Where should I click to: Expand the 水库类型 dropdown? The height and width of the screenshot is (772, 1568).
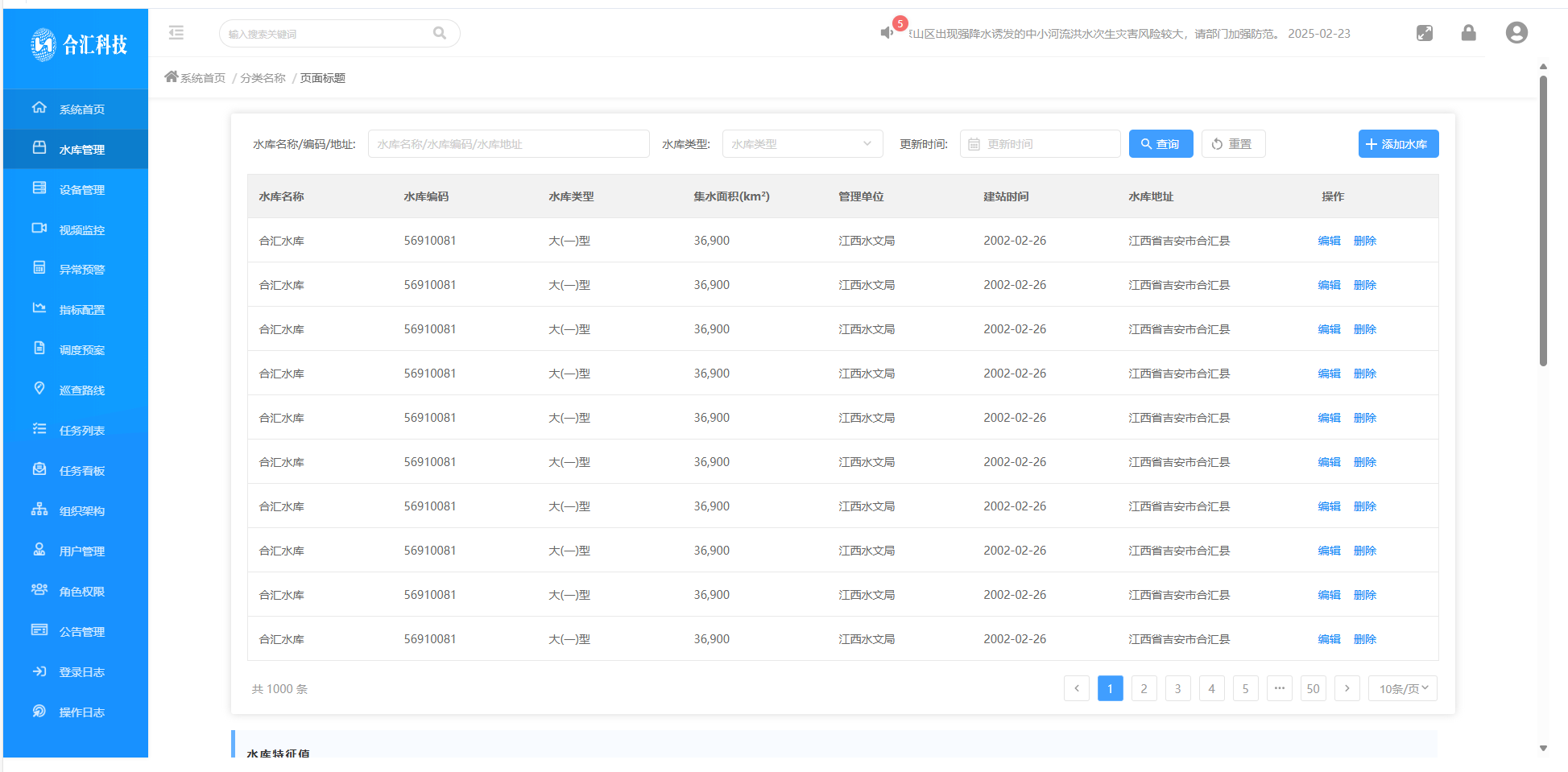point(802,144)
